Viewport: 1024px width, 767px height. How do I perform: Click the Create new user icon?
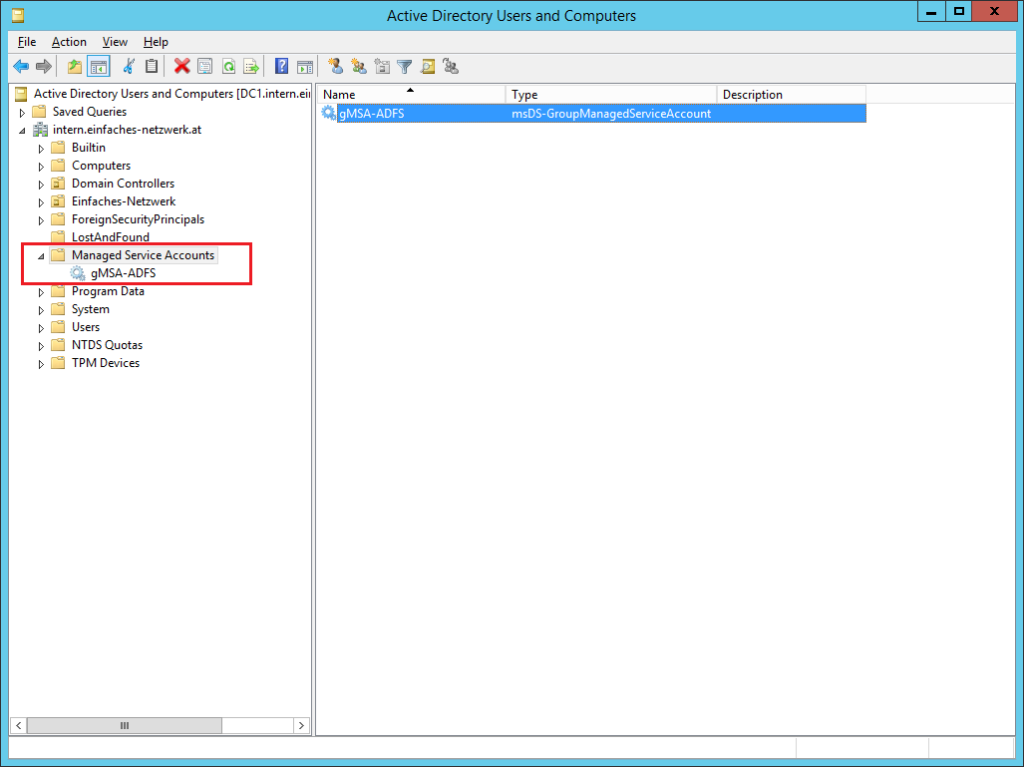coord(336,66)
